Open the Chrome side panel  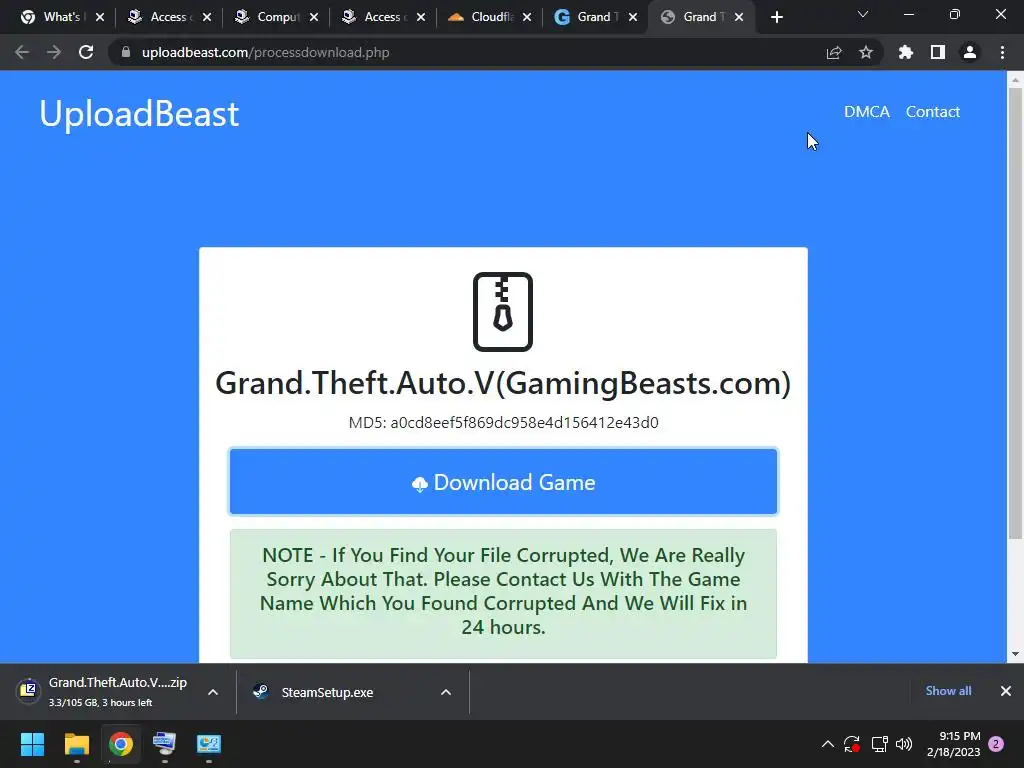[938, 52]
